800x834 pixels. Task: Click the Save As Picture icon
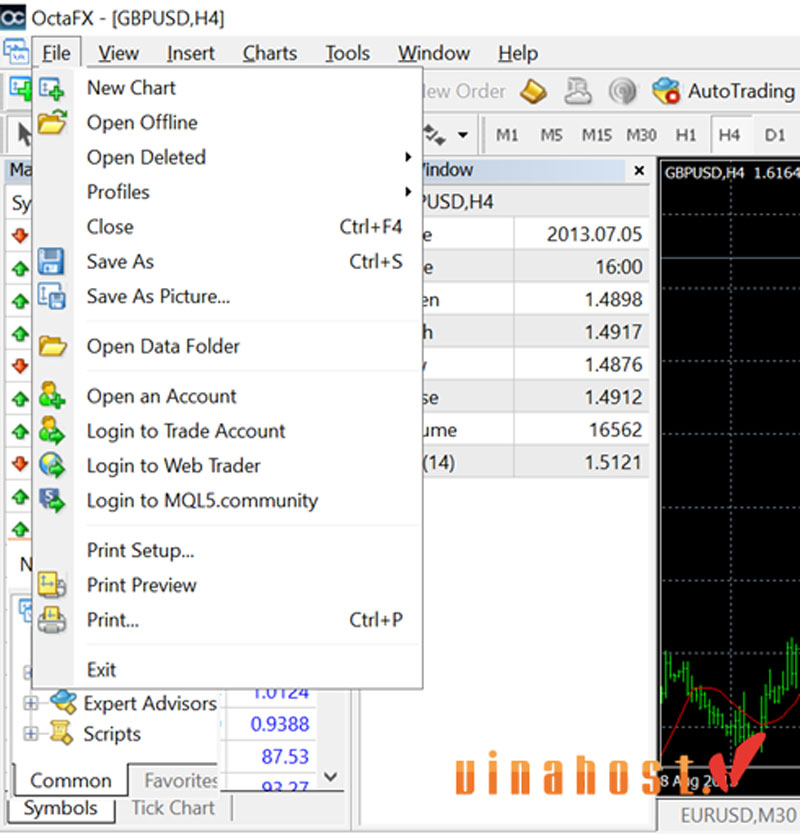click(x=52, y=296)
